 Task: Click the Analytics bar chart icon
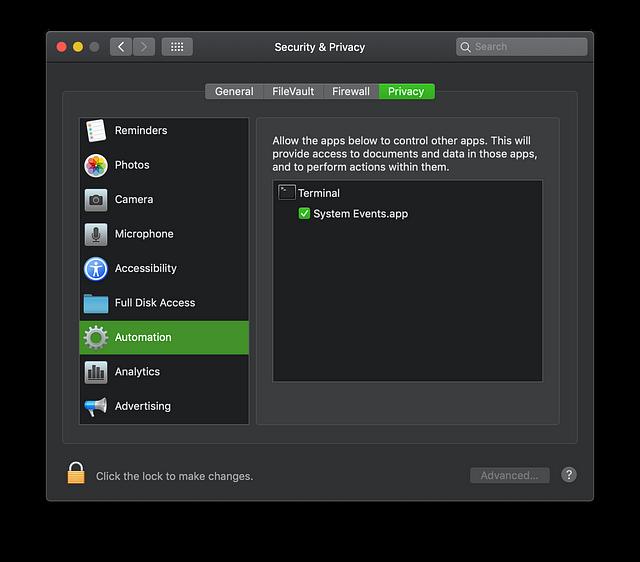(x=96, y=372)
